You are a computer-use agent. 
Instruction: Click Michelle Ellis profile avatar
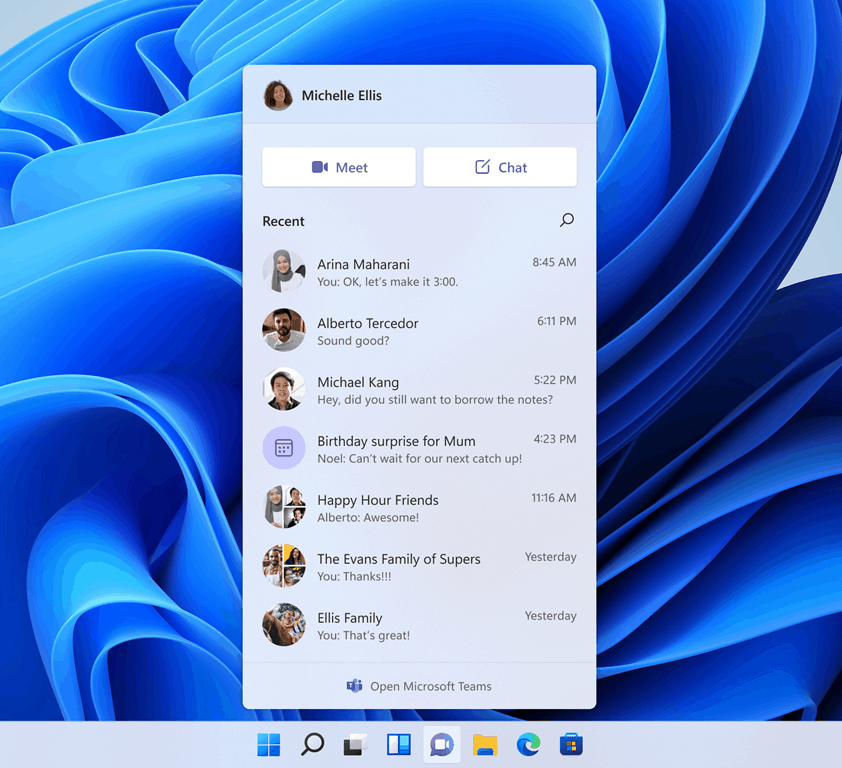click(x=278, y=96)
